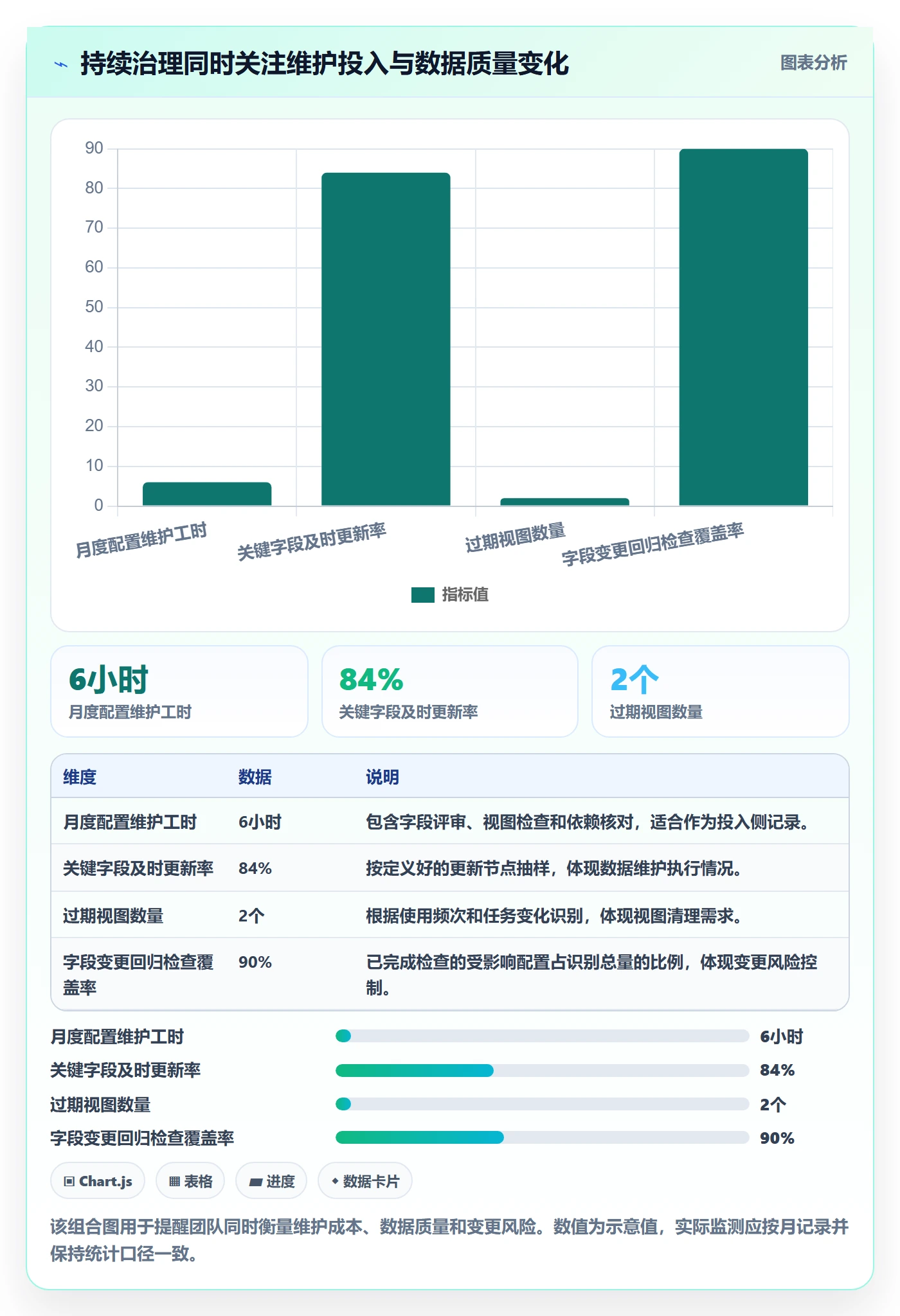900x1316 pixels.
Task: Click the 指标值 legend label
Action: pos(465,595)
